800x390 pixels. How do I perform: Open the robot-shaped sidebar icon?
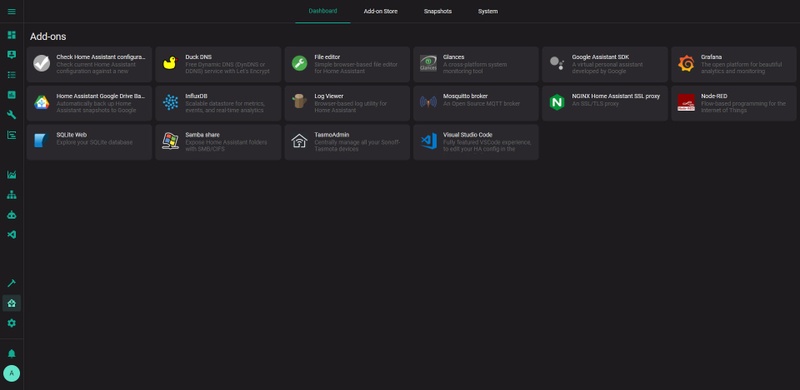tap(11, 215)
